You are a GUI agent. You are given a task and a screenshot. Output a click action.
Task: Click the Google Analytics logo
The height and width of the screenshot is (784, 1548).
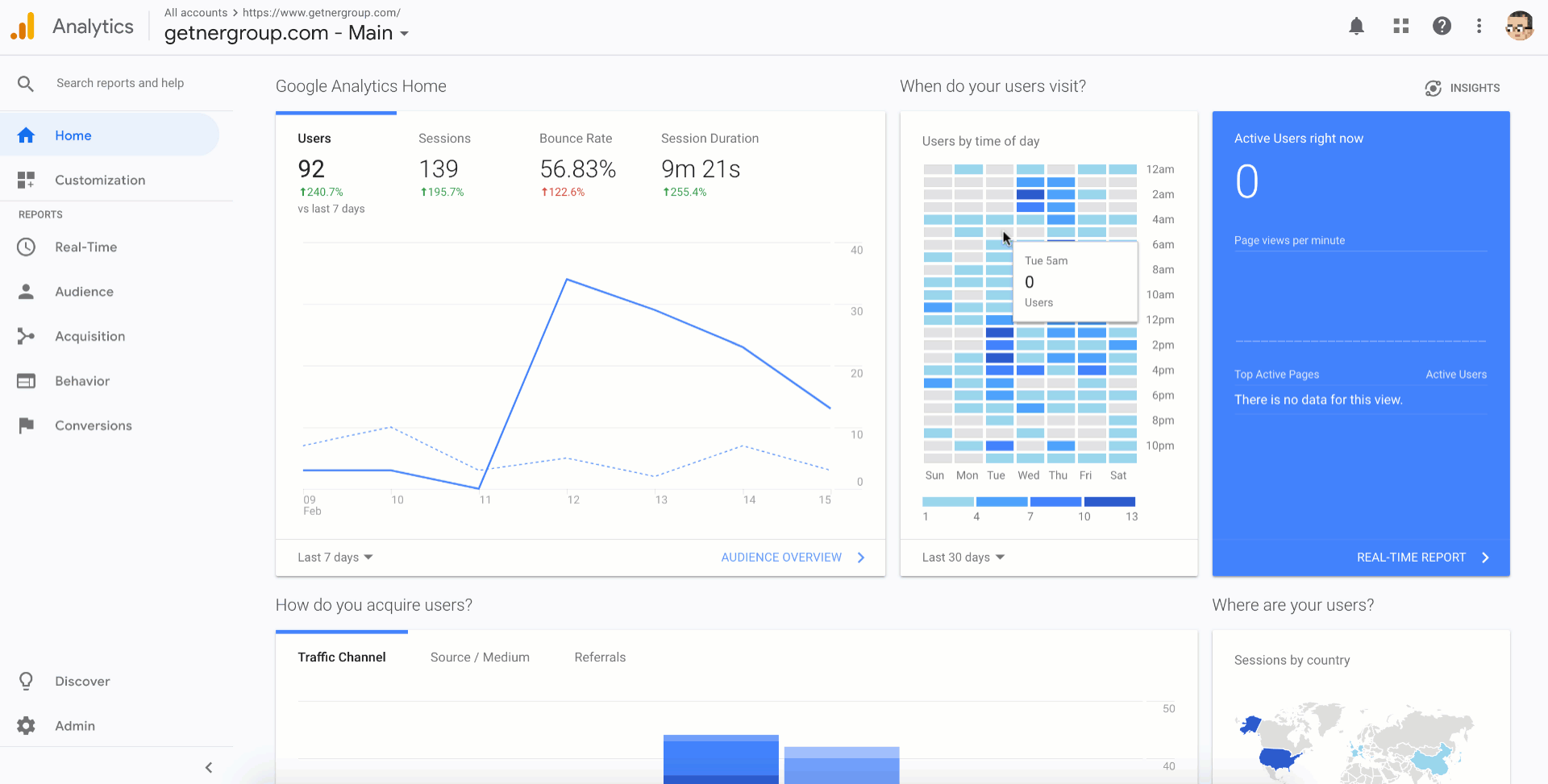pos(23,27)
